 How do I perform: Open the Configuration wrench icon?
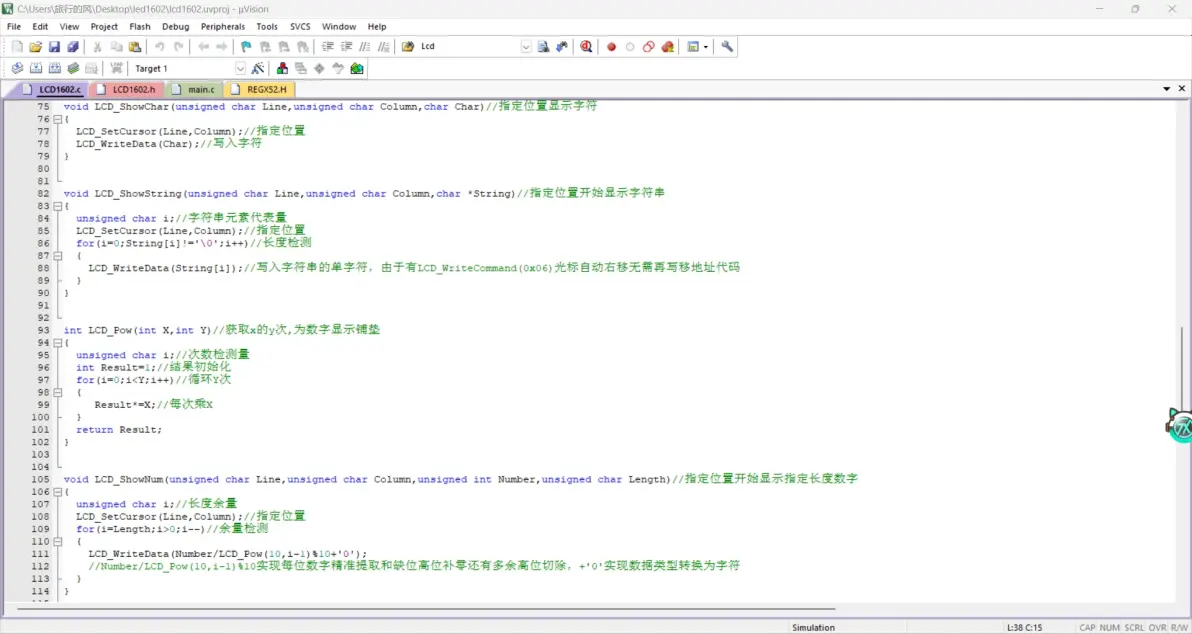tap(727, 47)
